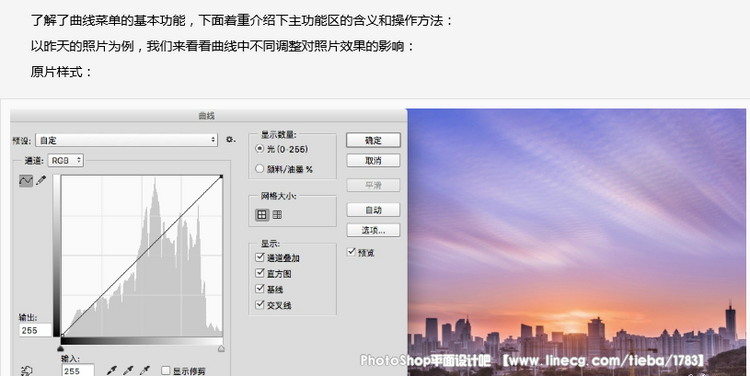The width and height of the screenshot is (750, 376).
Task: Pick the white point eyedropper
Action: (144, 370)
